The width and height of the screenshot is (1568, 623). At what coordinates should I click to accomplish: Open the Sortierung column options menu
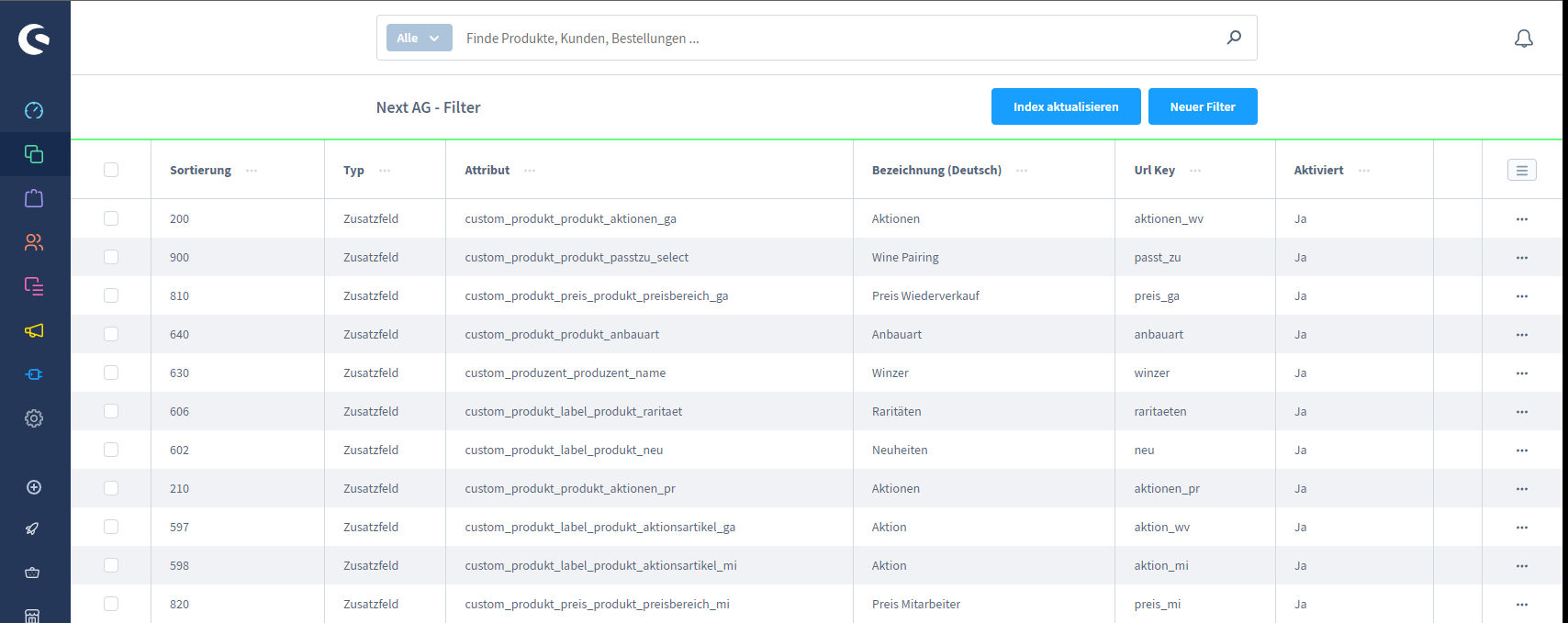click(x=252, y=171)
